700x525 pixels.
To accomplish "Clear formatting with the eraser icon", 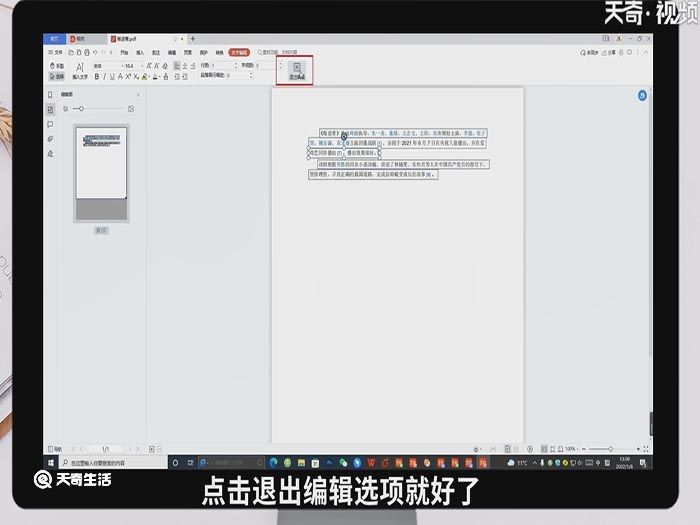I will coord(165,66).
